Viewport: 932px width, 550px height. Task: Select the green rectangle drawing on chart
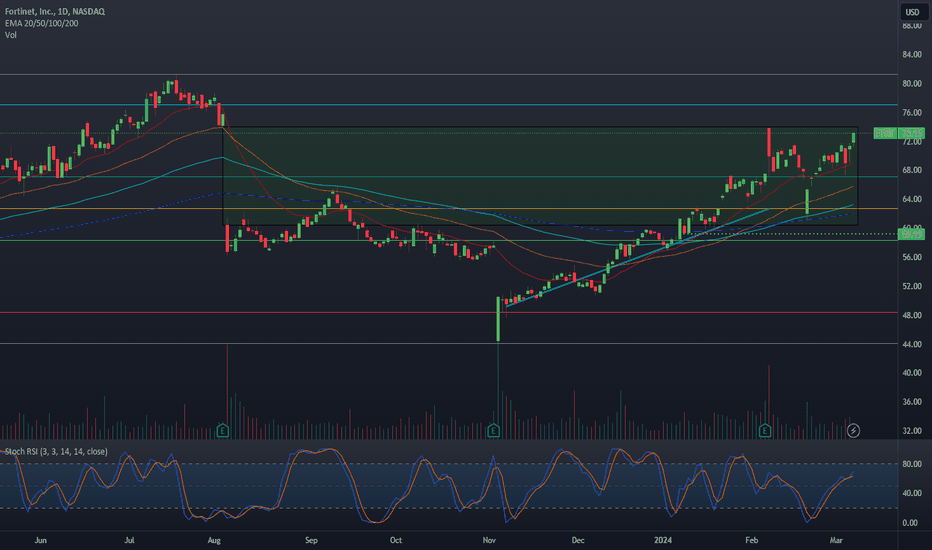[x=540, y=176]
